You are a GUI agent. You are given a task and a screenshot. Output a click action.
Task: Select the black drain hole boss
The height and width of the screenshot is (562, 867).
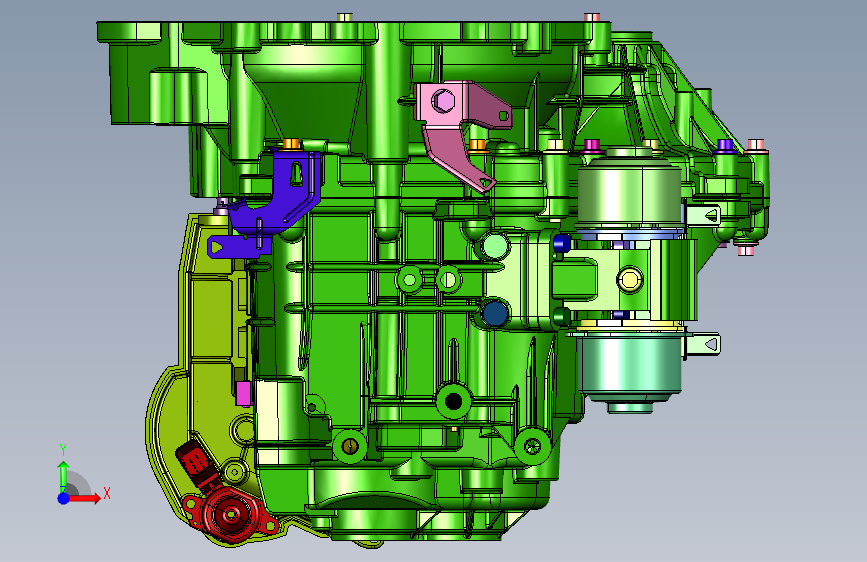453,401
